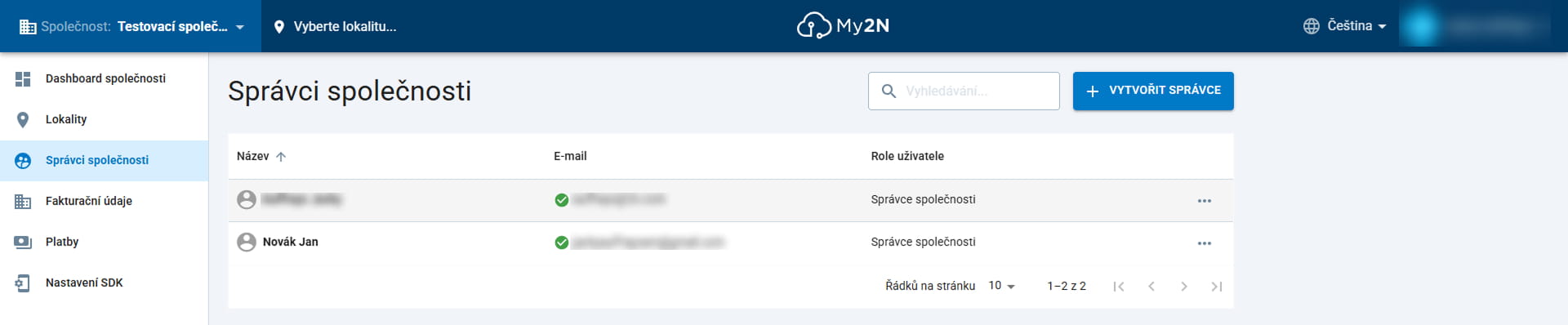1568x325 pixels.
Task: Click the My2N cloud logo
Action: pyautogui.click(x=843, y=26)
